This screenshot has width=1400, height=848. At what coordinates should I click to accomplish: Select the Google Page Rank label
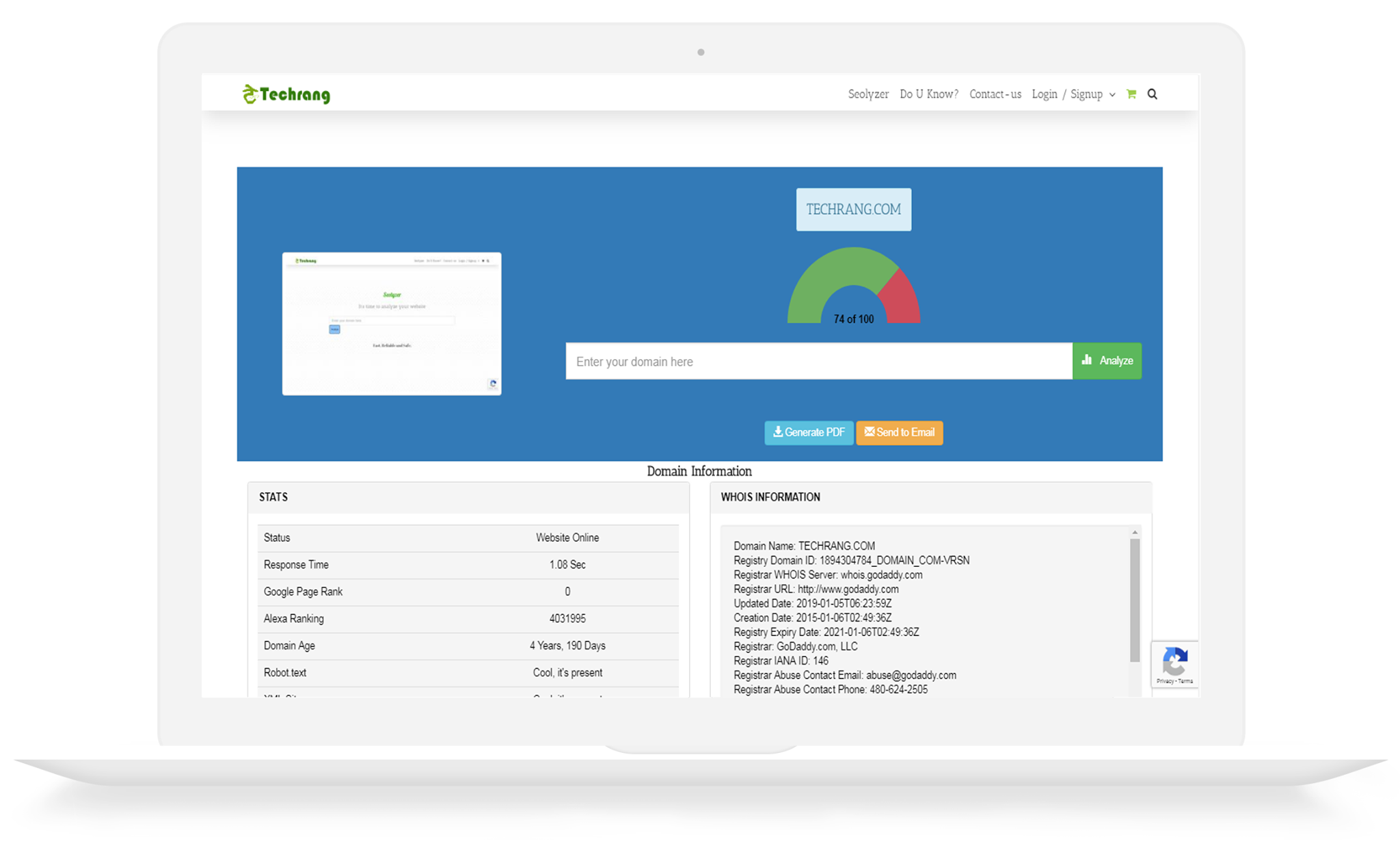pyautogui.click(x=303, y=592)
